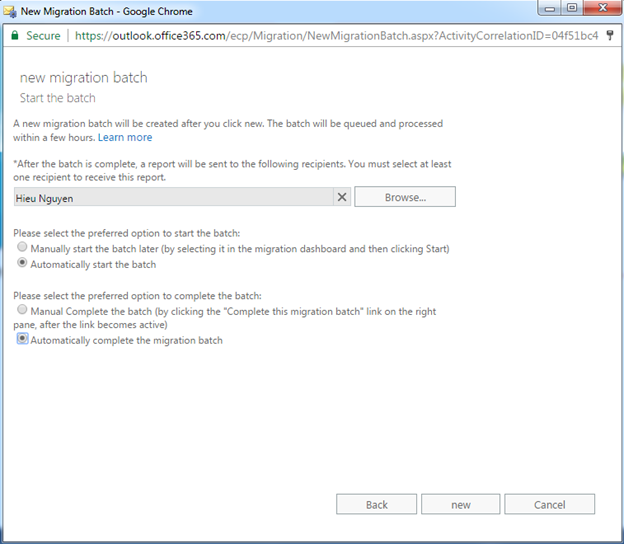Enable 'Automatically complete the migration batch'
The width and height of the screenshot is (624, 544).
tap(23, 340)
